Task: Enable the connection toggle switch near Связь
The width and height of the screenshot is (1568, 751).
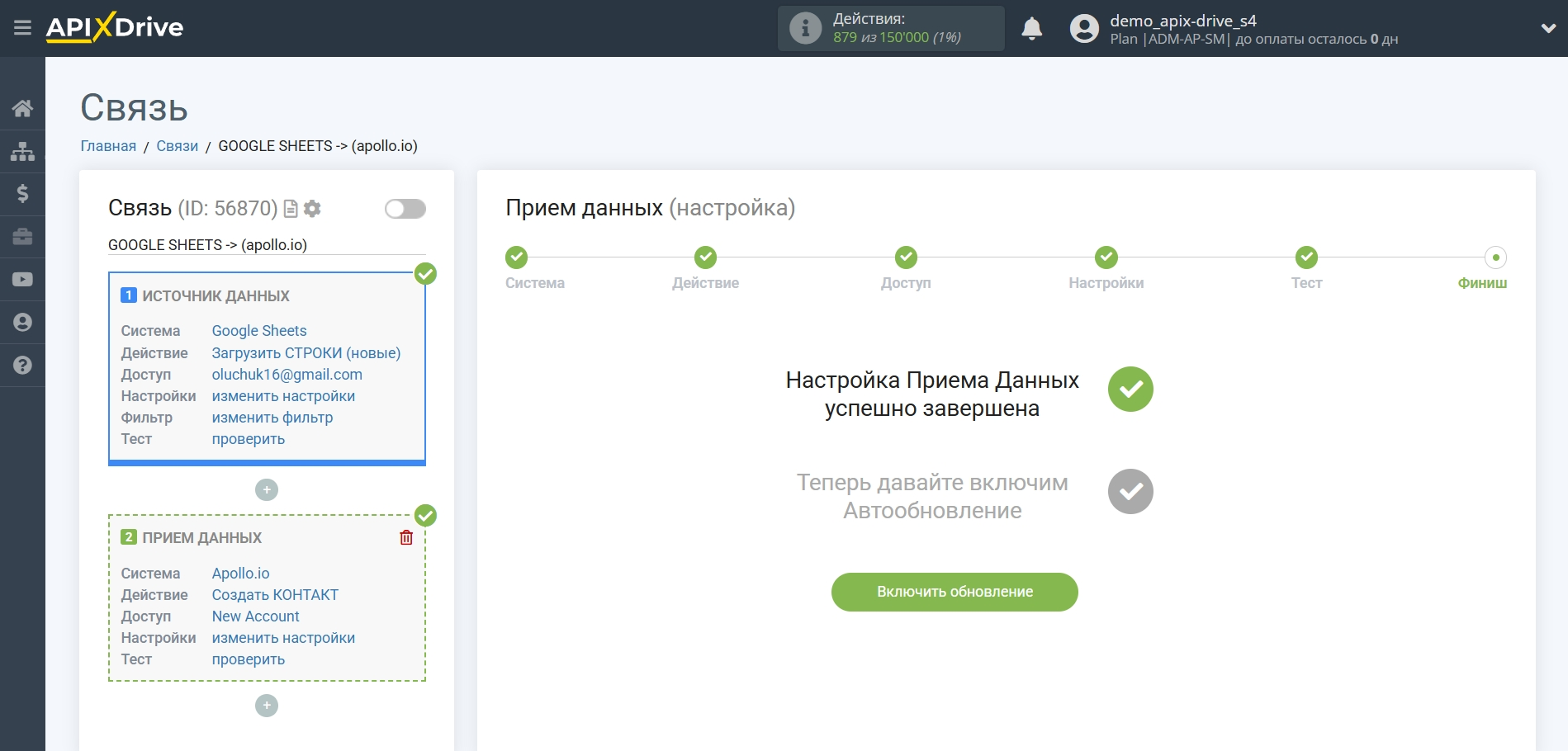Action: click(x=404, y=209)
